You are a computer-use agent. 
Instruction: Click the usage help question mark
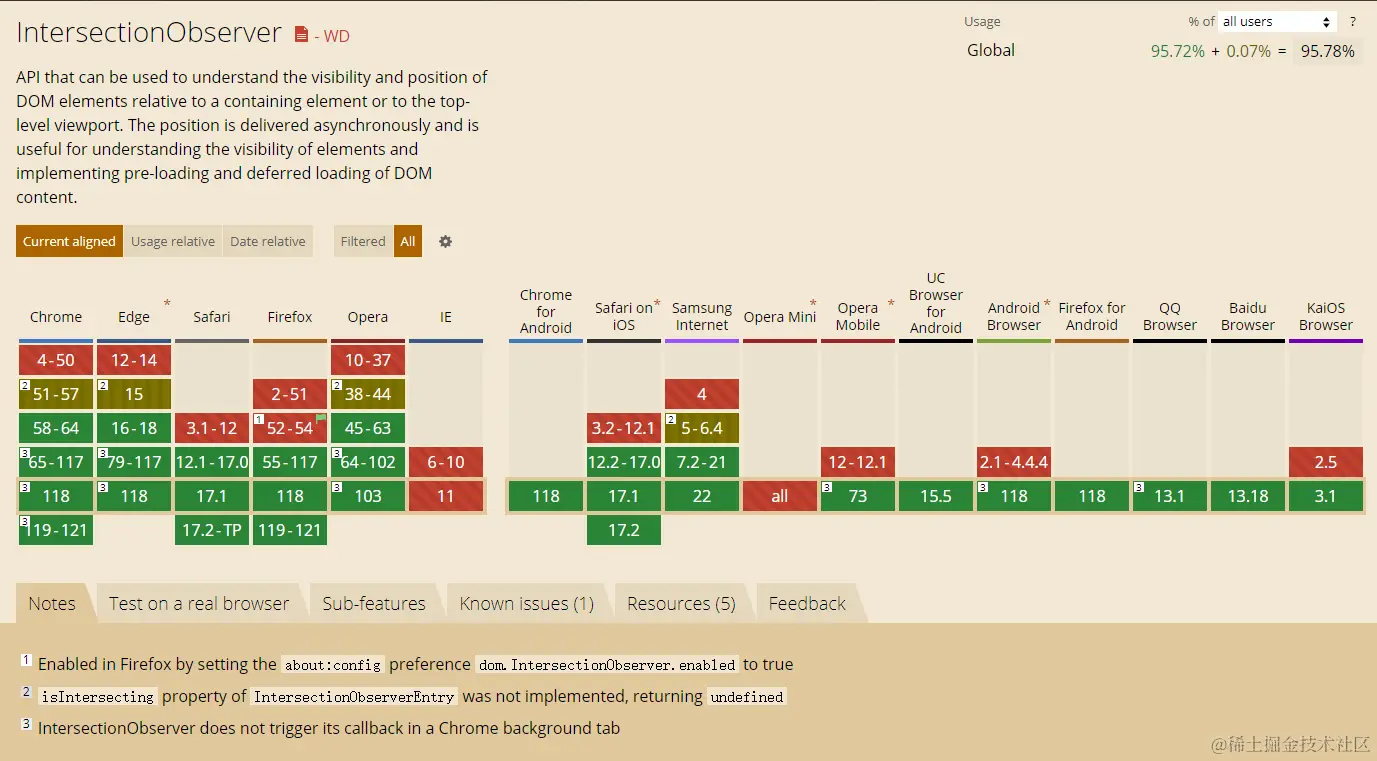click(1354, 21)
